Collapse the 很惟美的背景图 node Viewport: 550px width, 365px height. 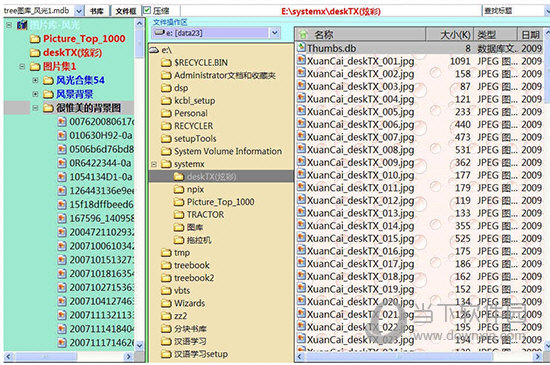point(35,108)
